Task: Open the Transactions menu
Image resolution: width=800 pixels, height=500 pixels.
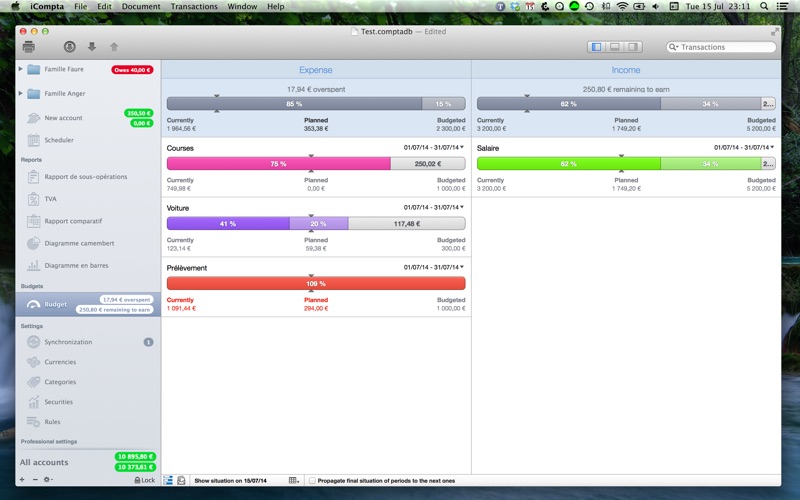Action: pyautogui.click(x=194, y=6)
